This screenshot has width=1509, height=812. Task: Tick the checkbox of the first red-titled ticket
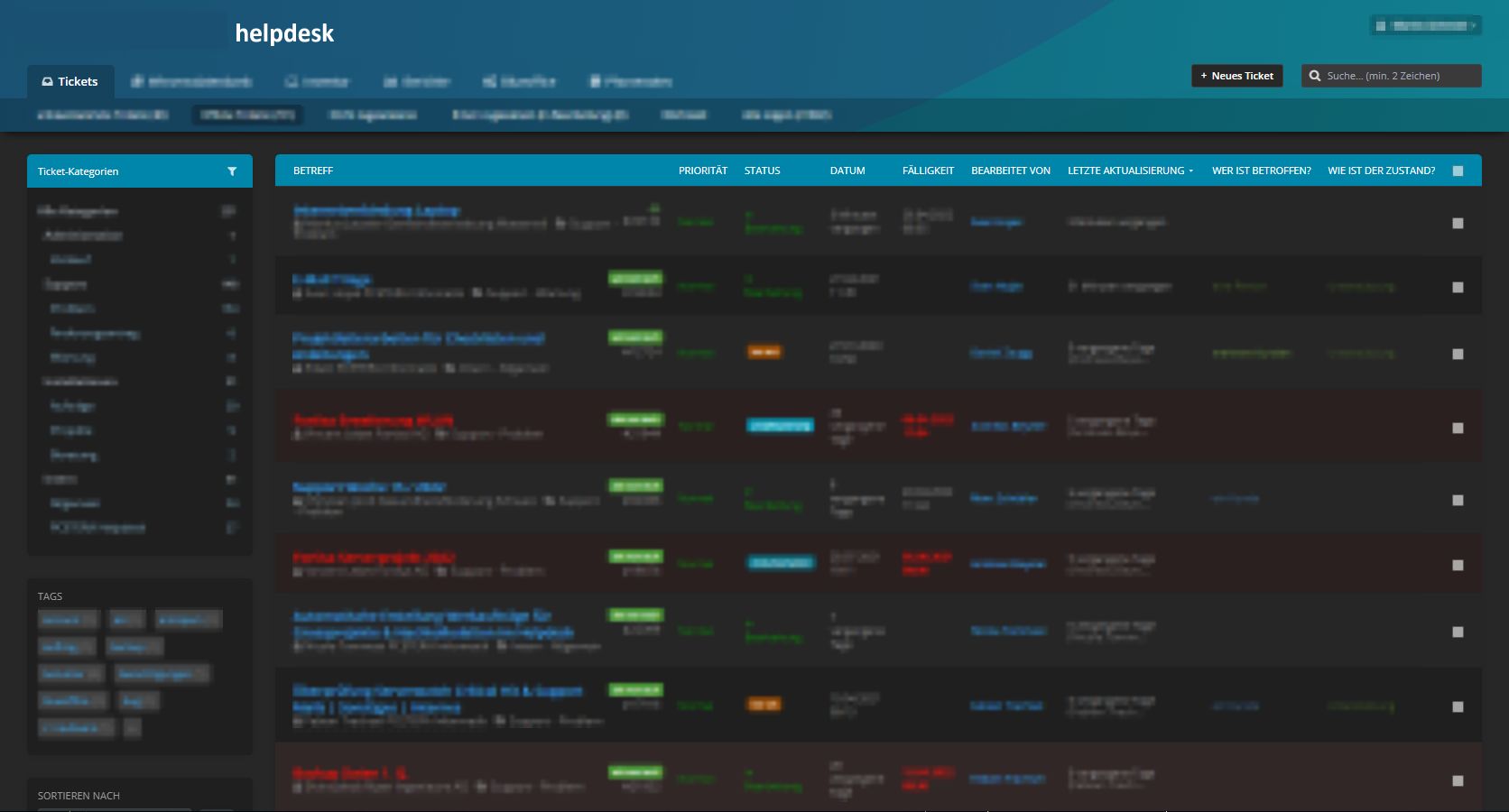[1458, 428]
